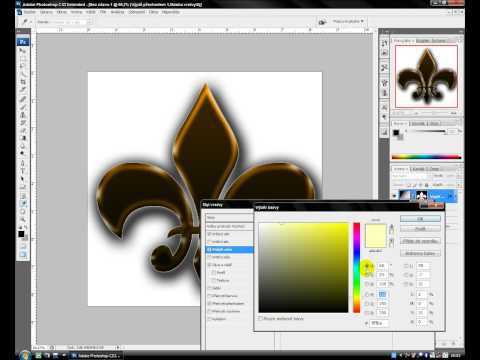
Task: Open the Brushes panel from the dock
Action: tap(384, 83)
